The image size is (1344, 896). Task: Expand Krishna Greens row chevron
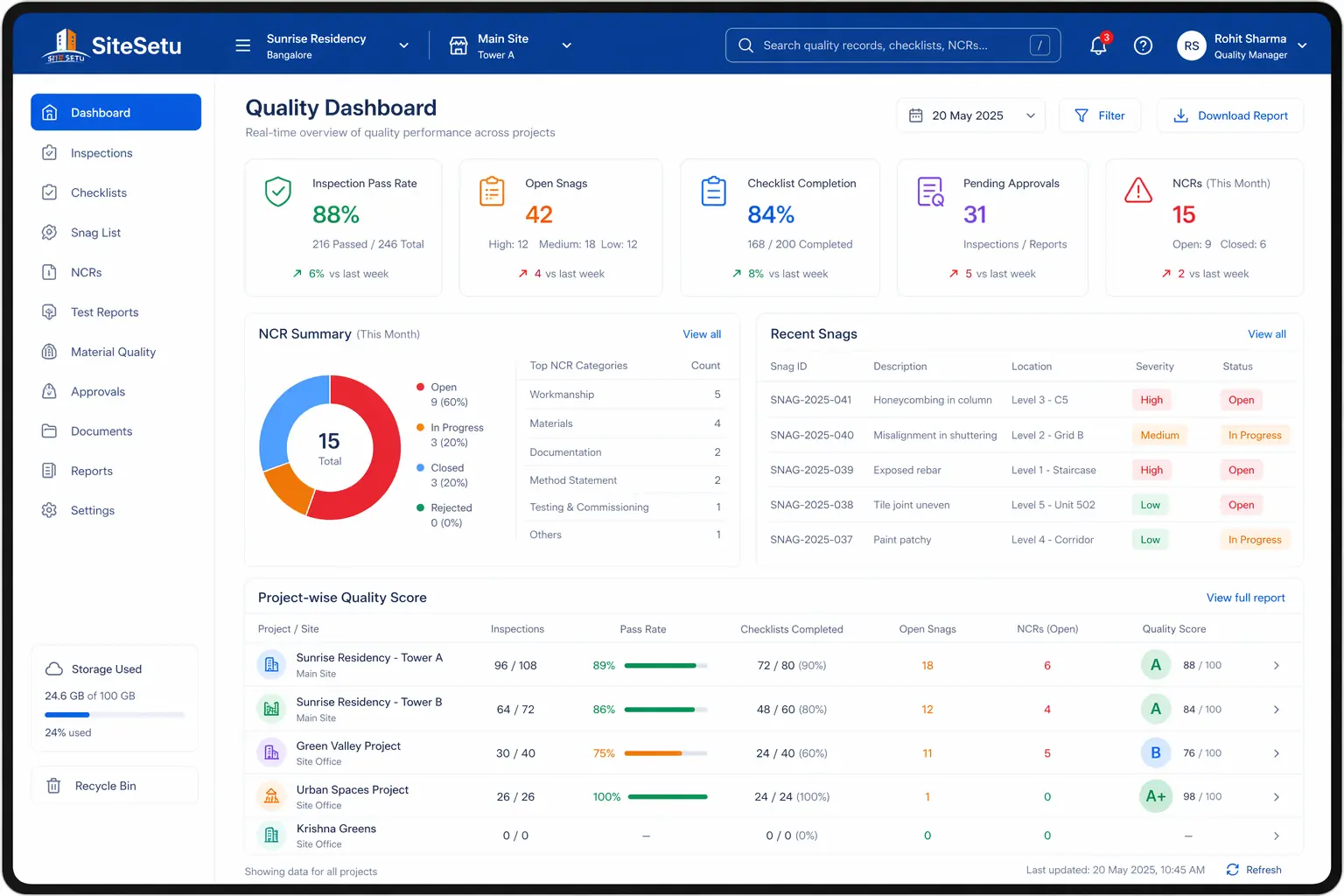point(1277,836)
